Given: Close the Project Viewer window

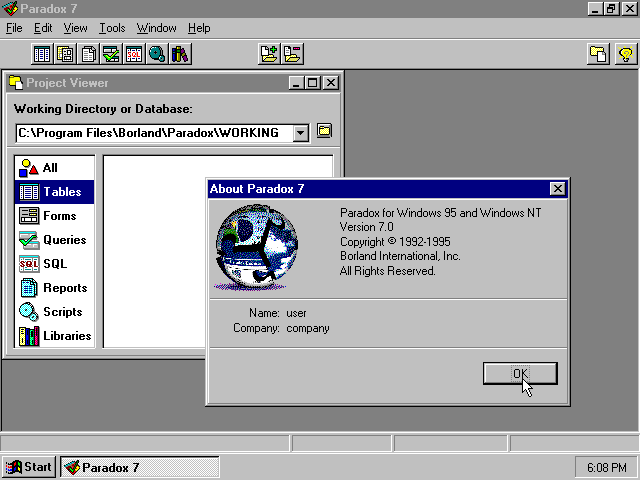Looking at the screenshot, I should click(x=331, y=83).
